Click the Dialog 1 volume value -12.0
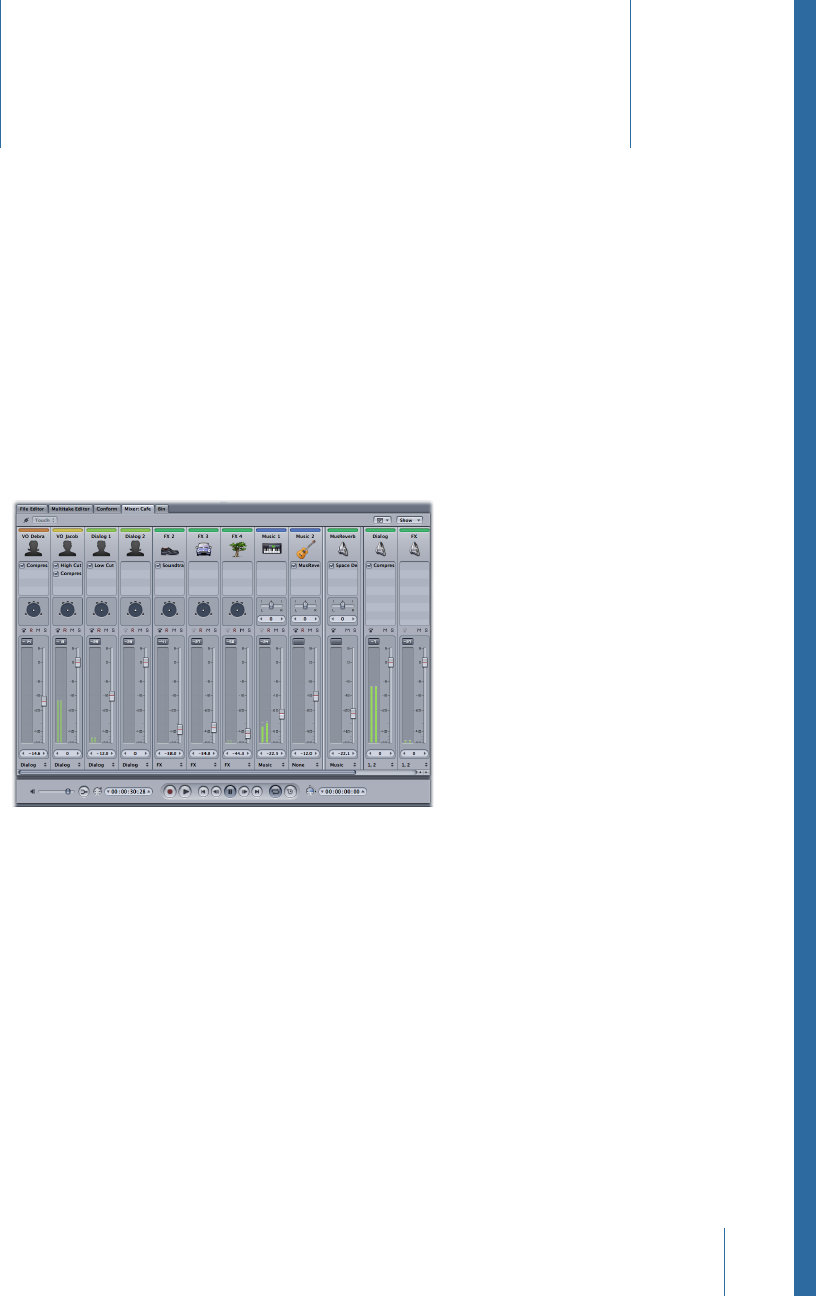816x1296 pixels. 101,752
